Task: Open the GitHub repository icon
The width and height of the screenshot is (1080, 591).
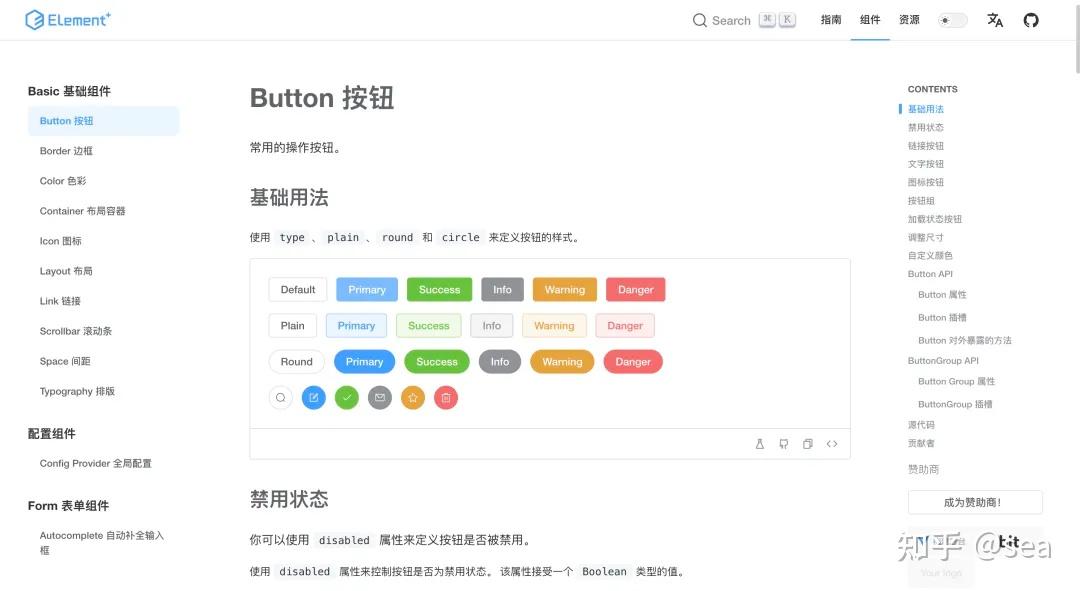Action: [x=1030, y=20]
